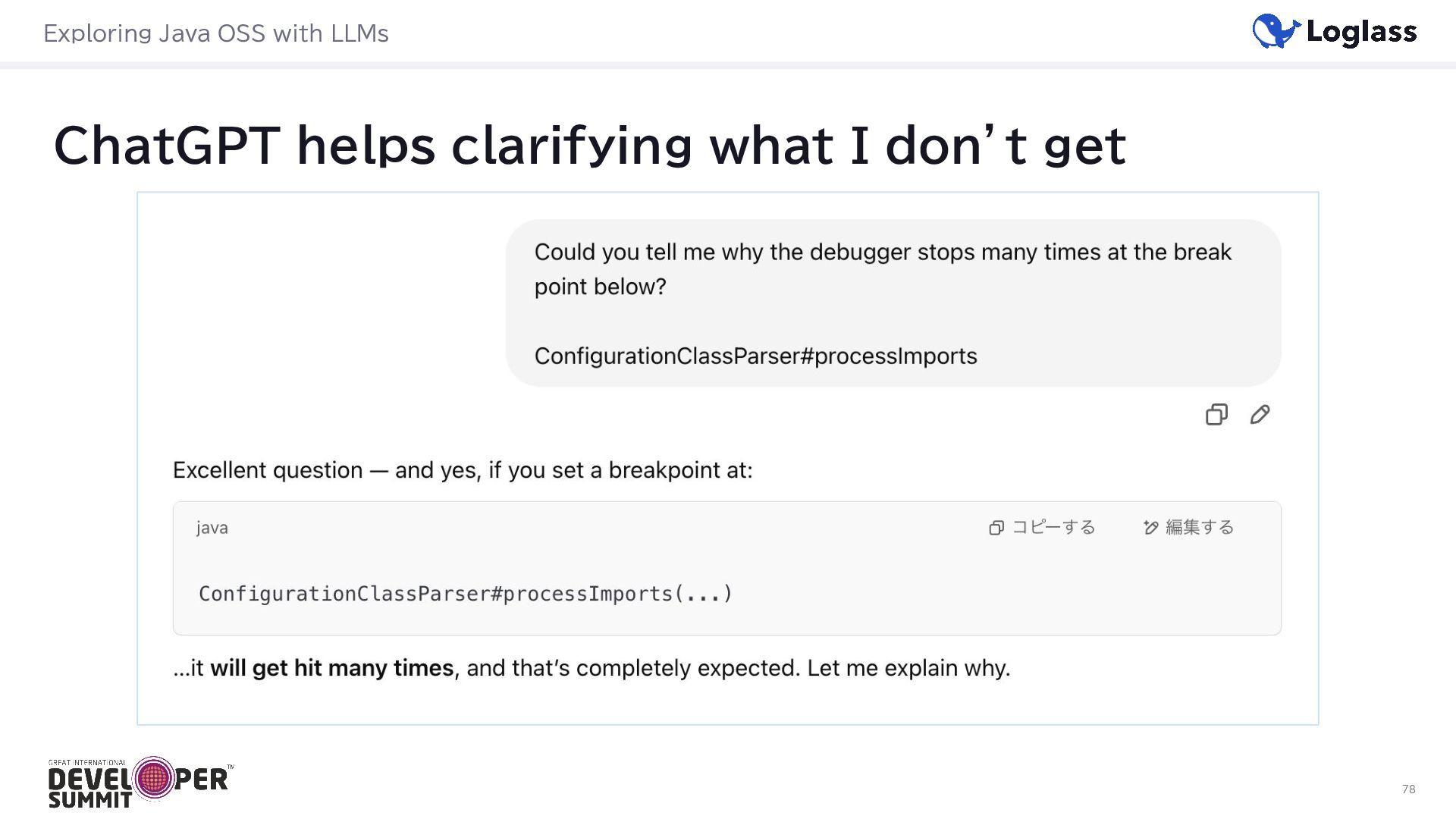Click the slide title about ChatGPT clarifying
This screenshot has height=819, width=1456.
click(x=589, y=145)
